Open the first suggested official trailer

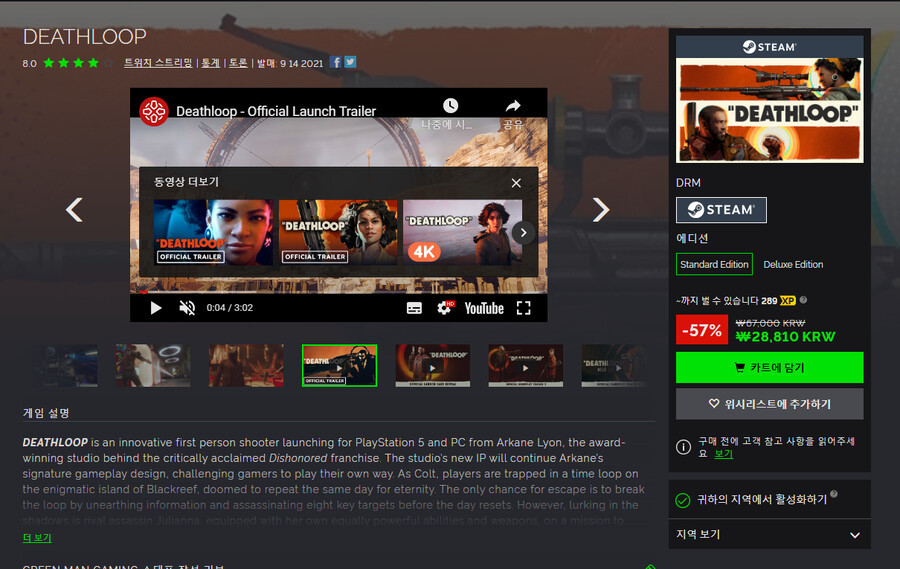point(214,232)
